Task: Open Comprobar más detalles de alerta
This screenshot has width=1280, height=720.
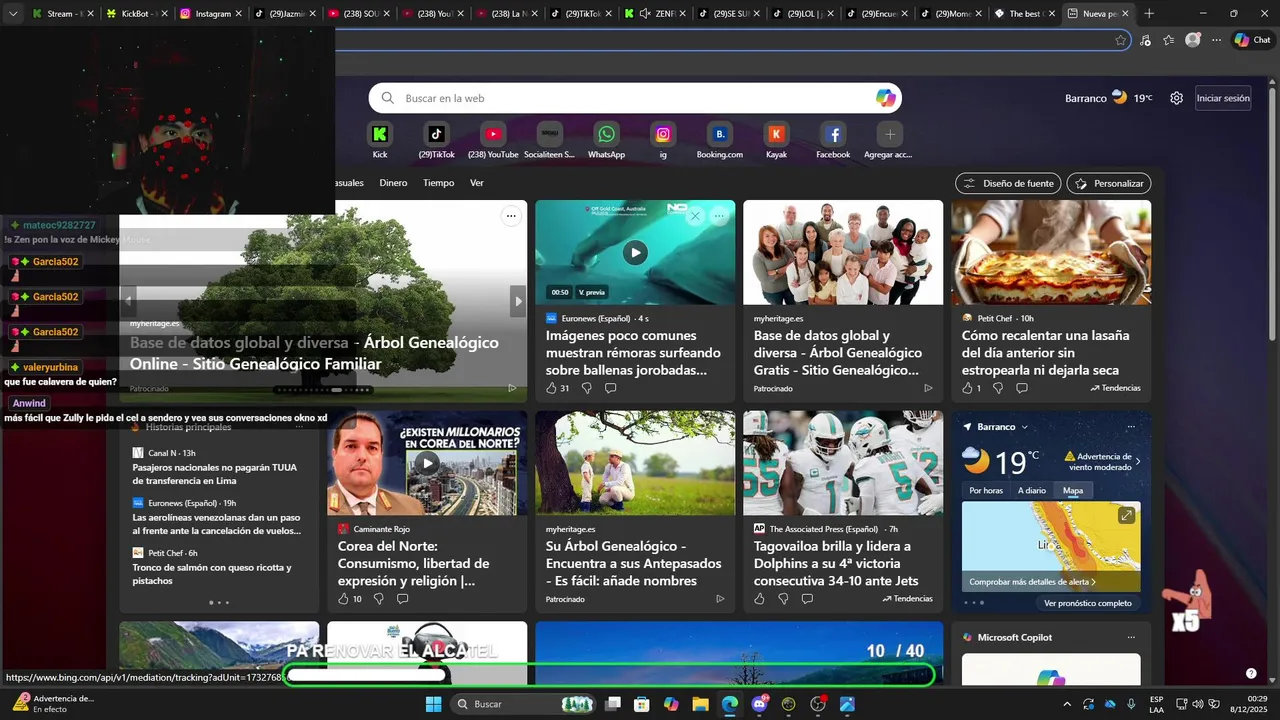Action: [1032, 581]
